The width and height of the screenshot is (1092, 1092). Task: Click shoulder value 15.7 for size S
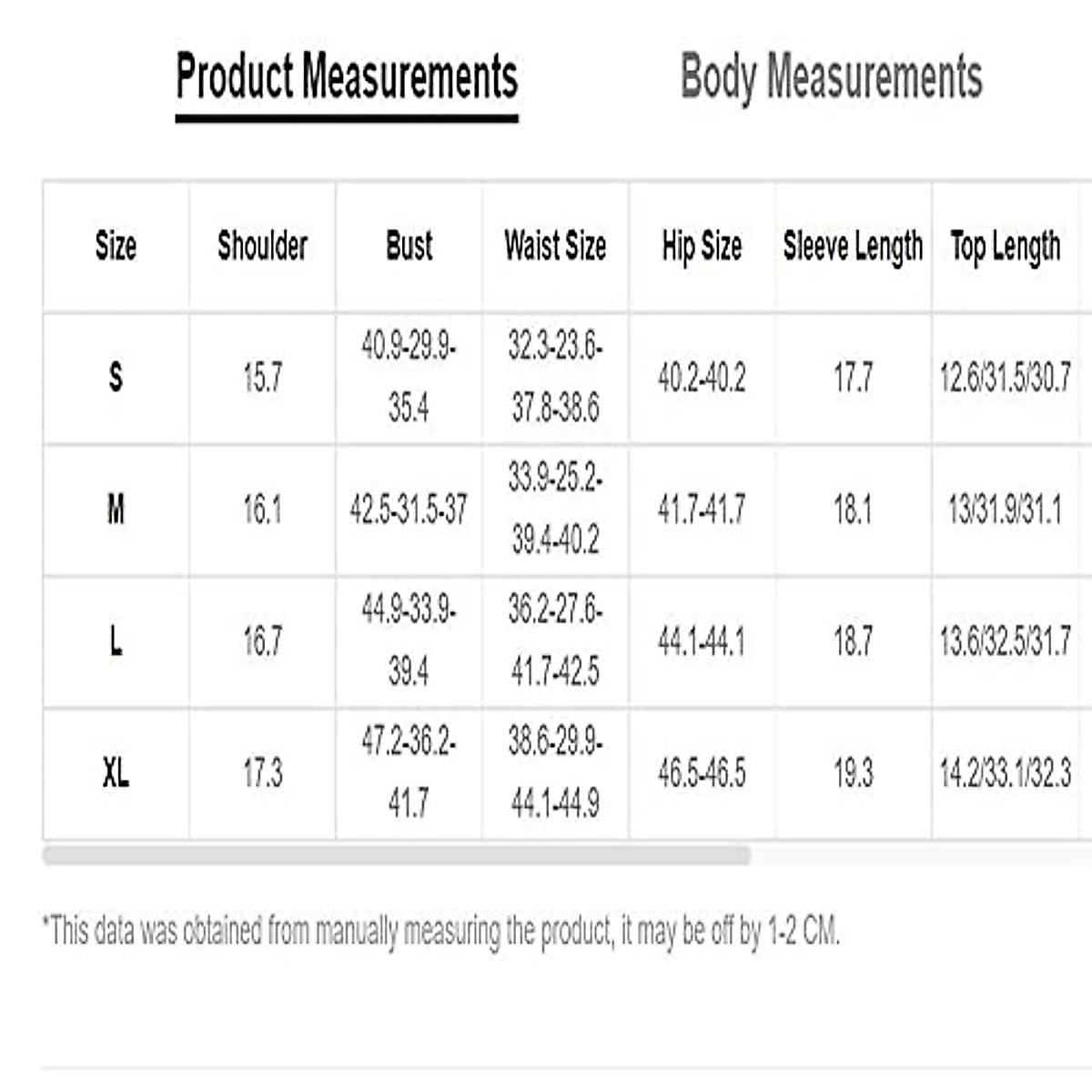click(x=262, y=377)
